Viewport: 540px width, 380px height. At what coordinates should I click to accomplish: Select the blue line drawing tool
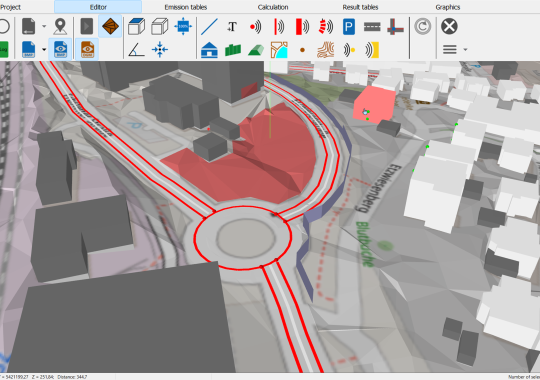point(209,27)
